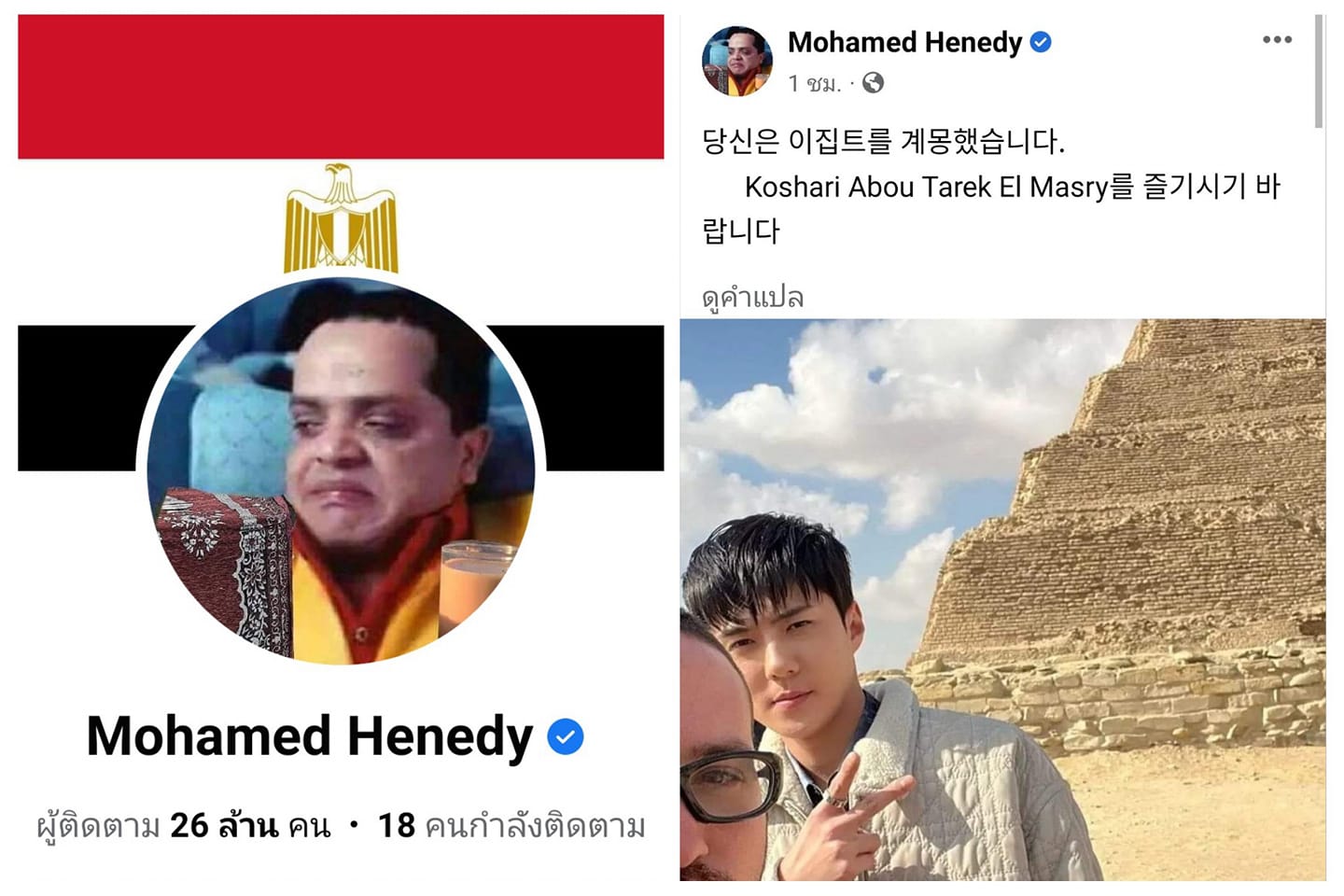Click ดูคำแปล to see translation
Image resolution: width=1344 pixels, height=896 pixels.
752,298
